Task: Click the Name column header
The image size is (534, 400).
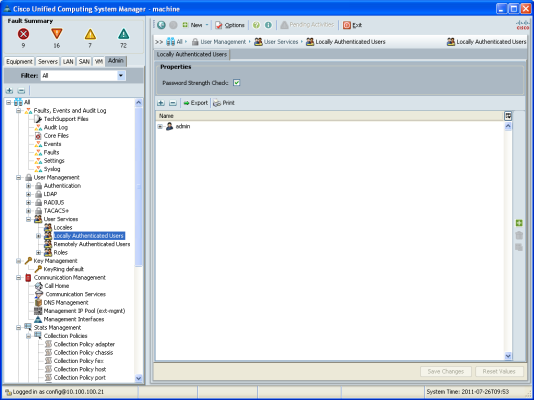Action: tap(329, 116)
